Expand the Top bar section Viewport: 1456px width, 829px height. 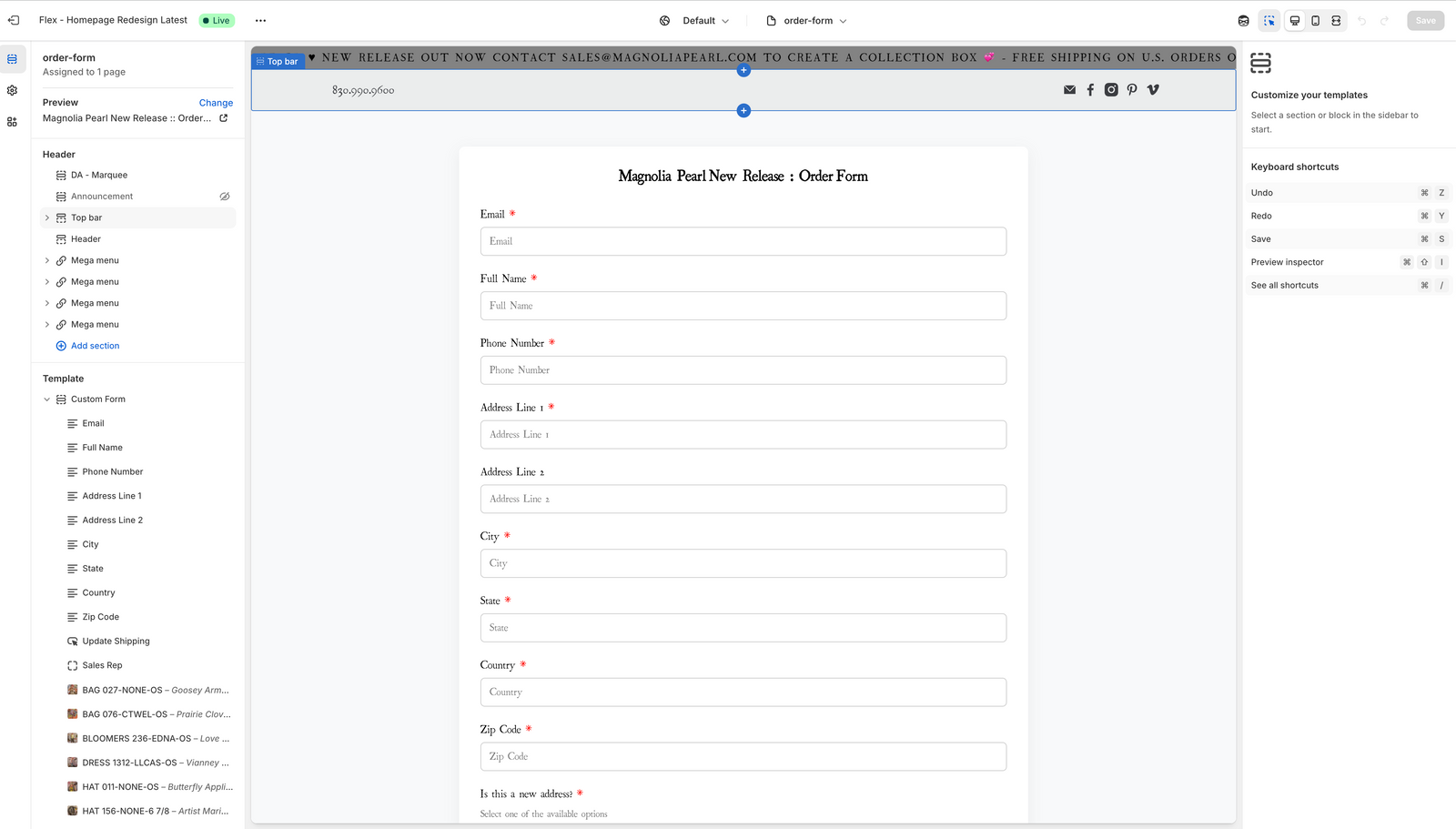point(47,217)
